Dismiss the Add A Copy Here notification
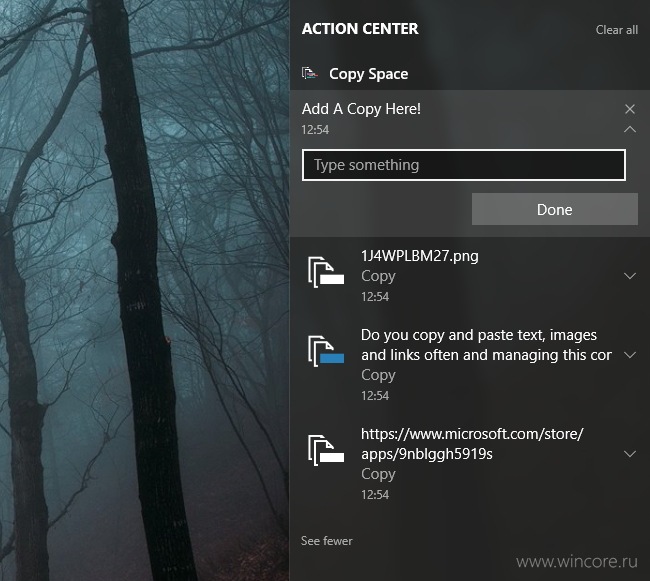 coord(630,109)
